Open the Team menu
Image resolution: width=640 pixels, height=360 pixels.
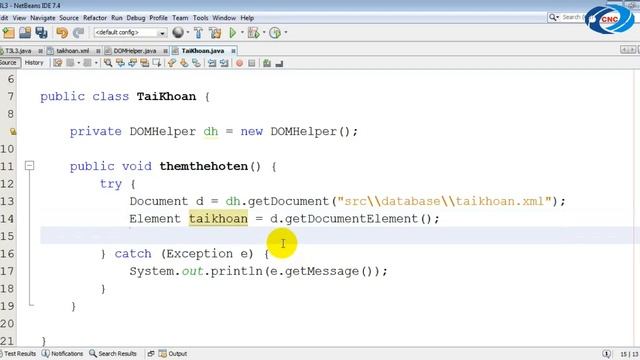click(x=180, y=18)
